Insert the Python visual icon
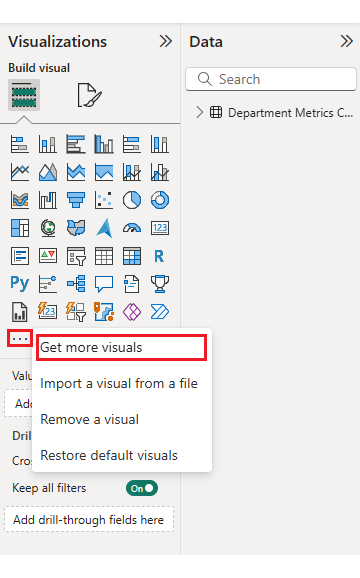 pyautogui.click(x=20, y=283)
